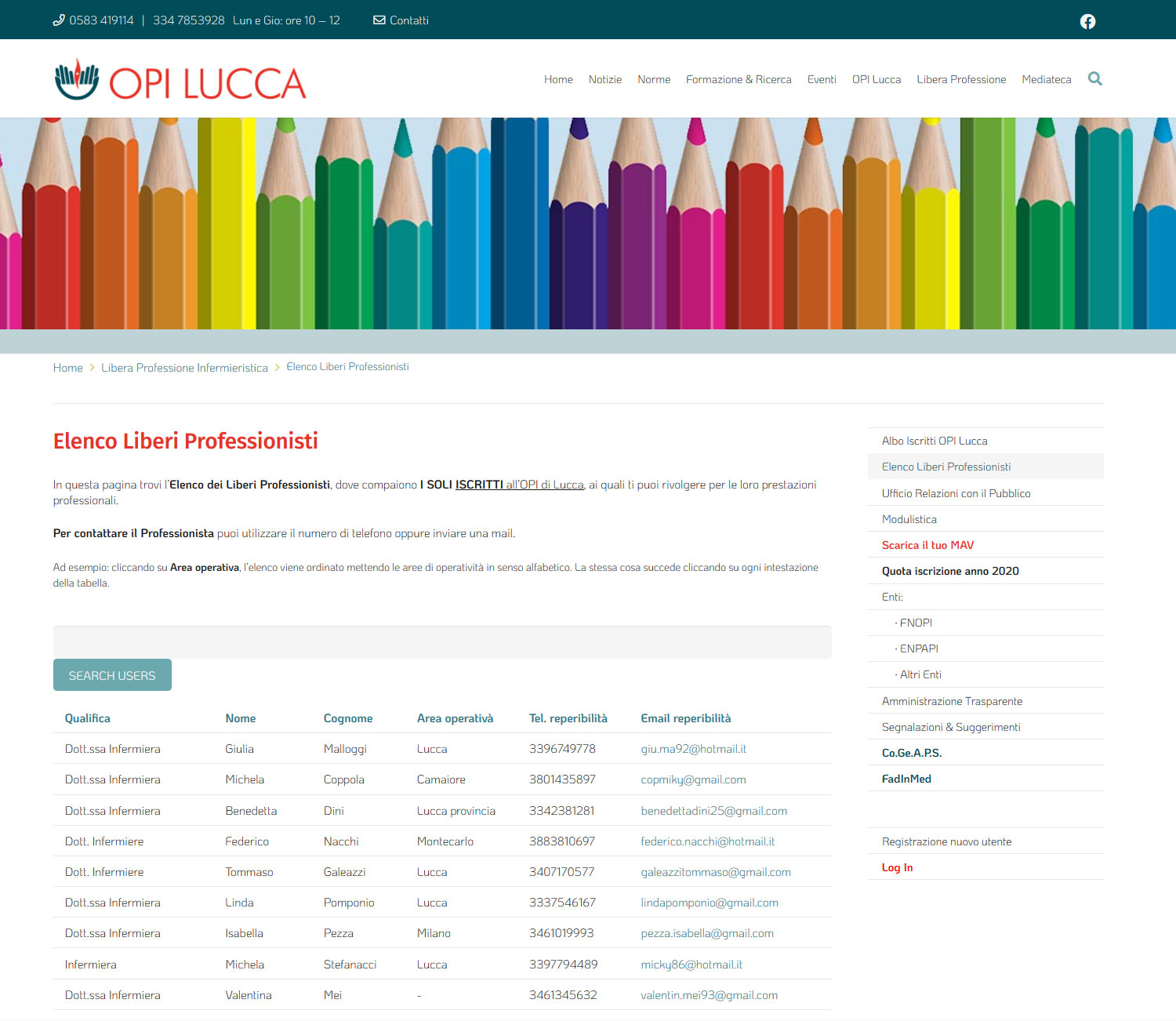Open the Facebook page icon
Viewport: 1176px width, 1021px height.
click(x=1087, y=21)
